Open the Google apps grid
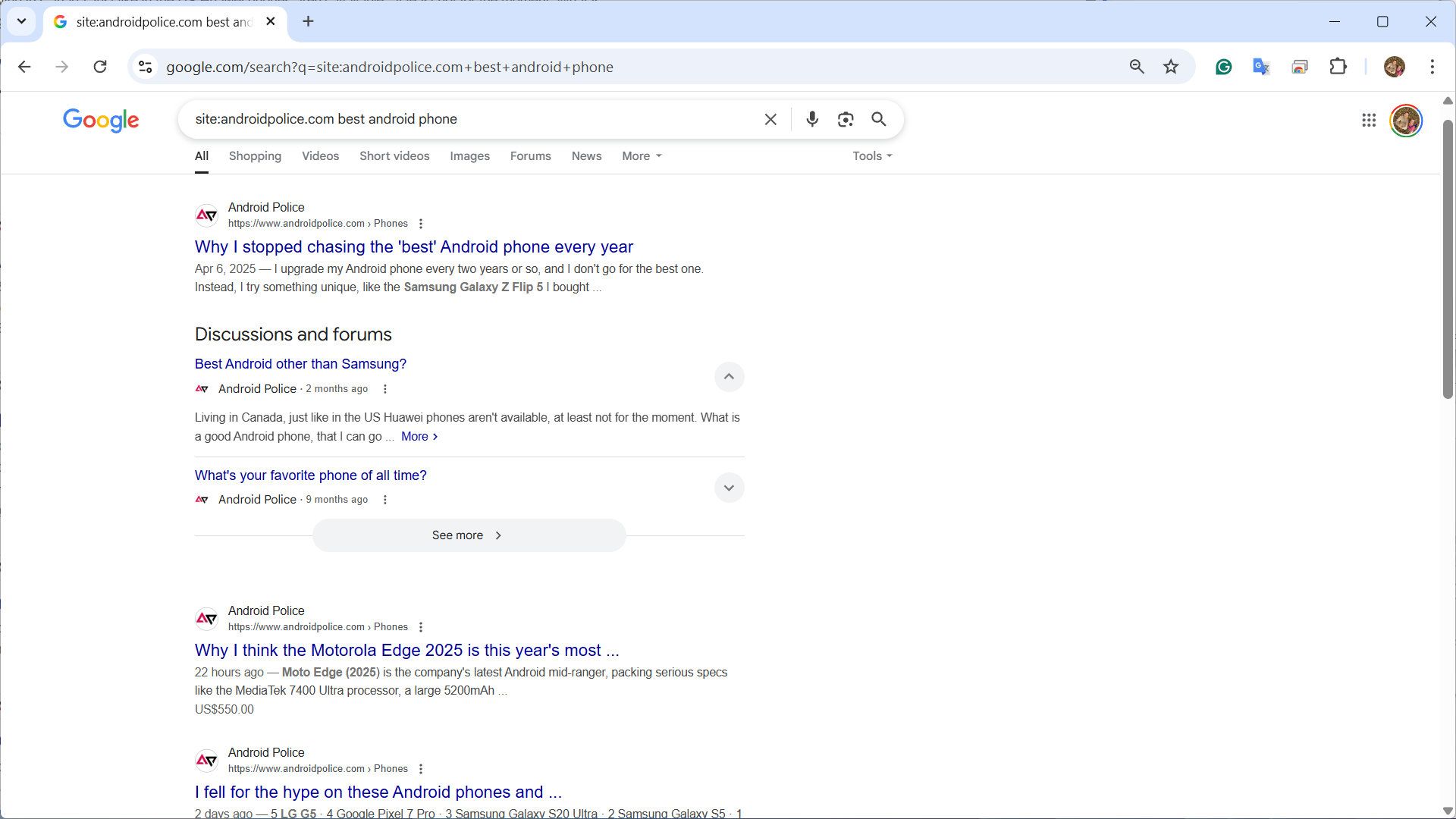Screen dimensions: 1456x819 [1368, 120]
